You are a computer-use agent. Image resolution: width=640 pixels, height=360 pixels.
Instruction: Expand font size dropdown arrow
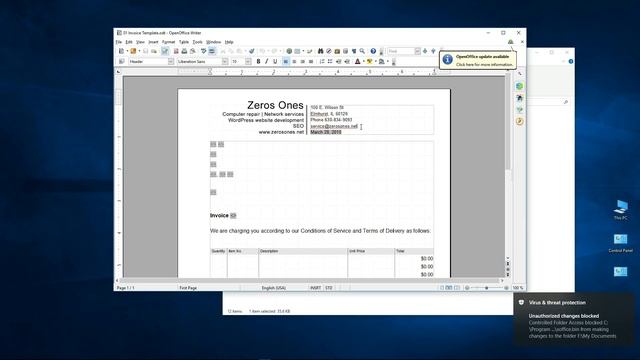click(x=248, y=62)
